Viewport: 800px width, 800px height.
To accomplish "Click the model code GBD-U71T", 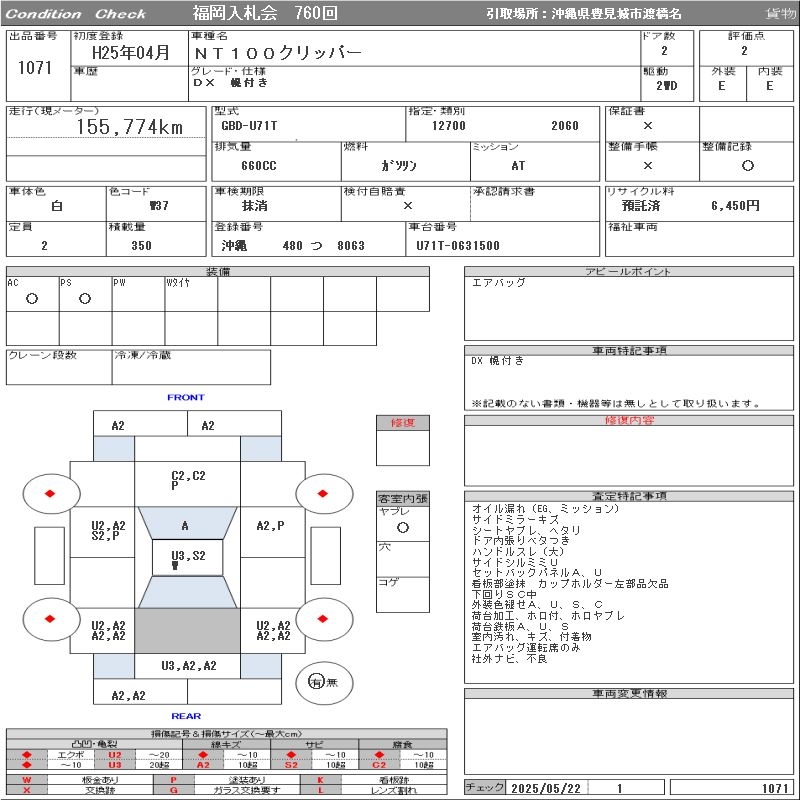I will tap(249, 126).
